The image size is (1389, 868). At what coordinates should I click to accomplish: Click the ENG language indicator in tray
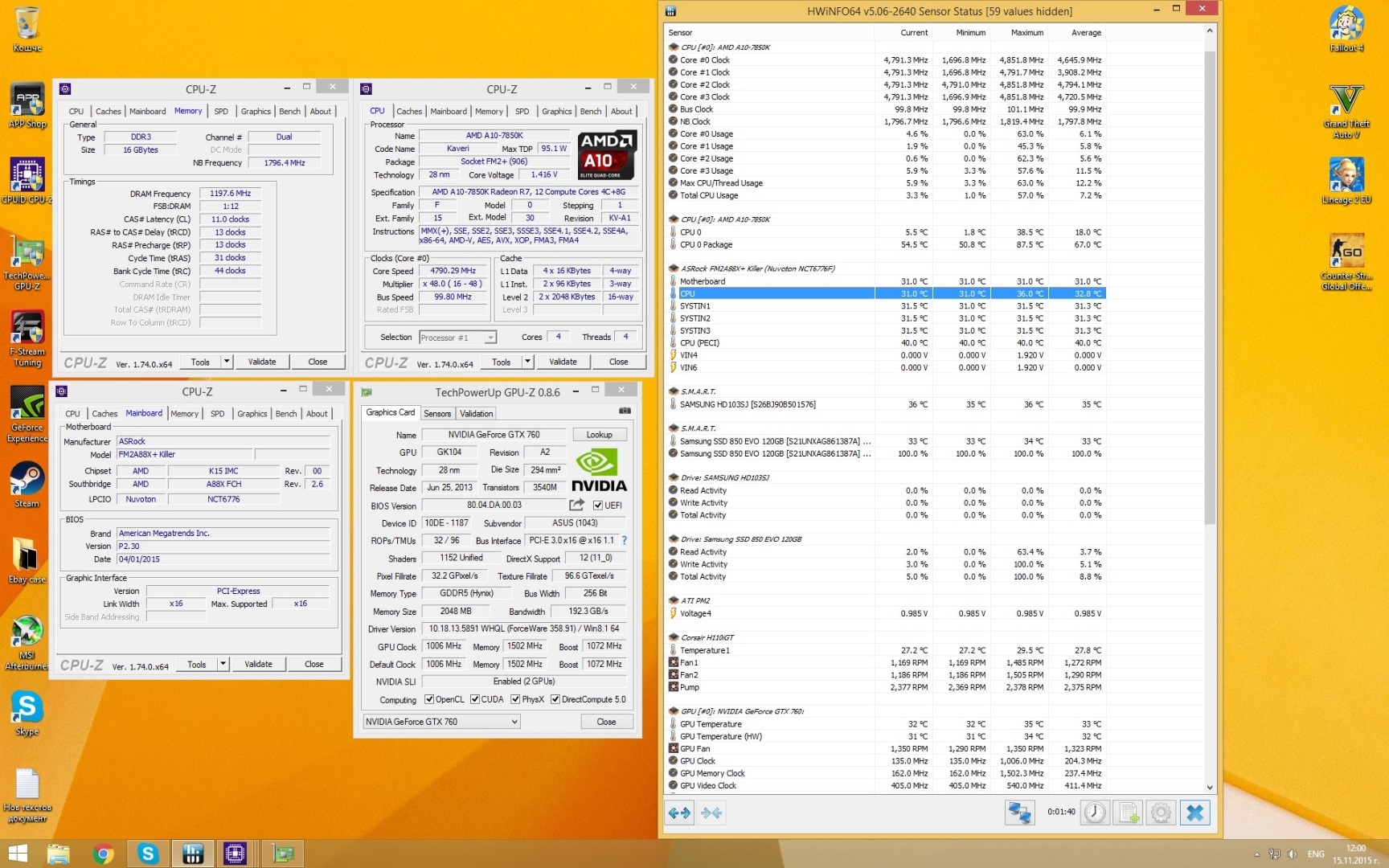pyautogui.click(x=1316, y=854)
